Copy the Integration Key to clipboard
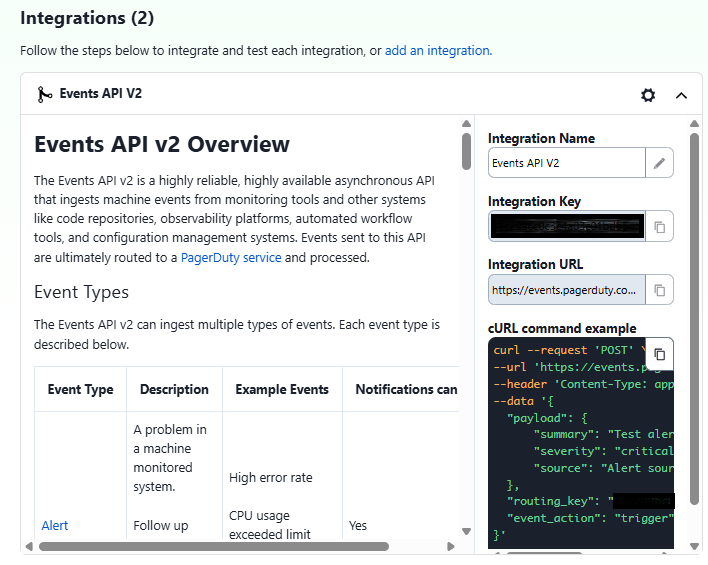 [x=659, y=226]
